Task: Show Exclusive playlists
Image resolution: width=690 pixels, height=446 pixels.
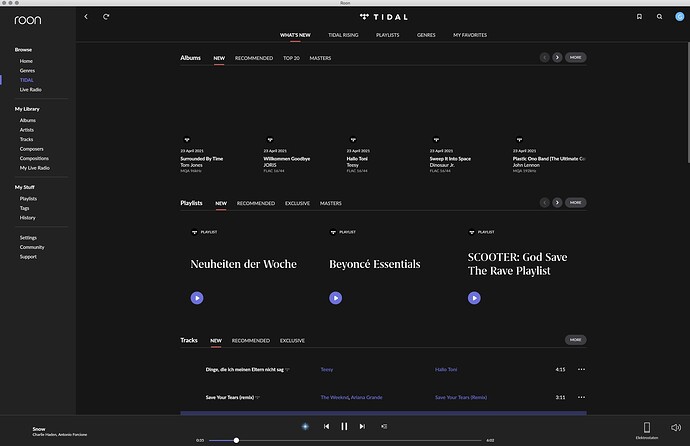Action: point(297,203)
